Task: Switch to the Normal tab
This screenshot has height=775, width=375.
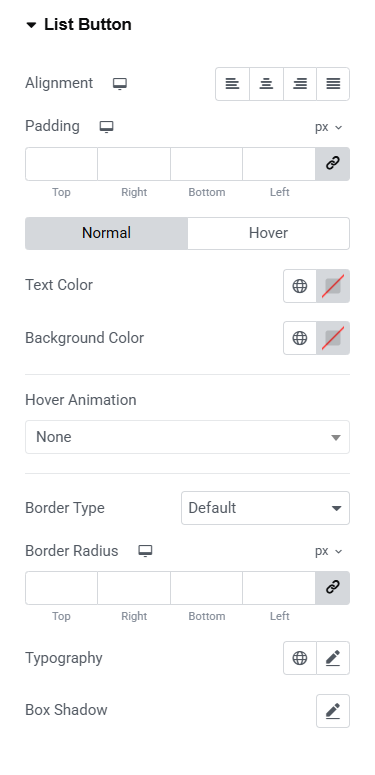Action: [106, 233]
